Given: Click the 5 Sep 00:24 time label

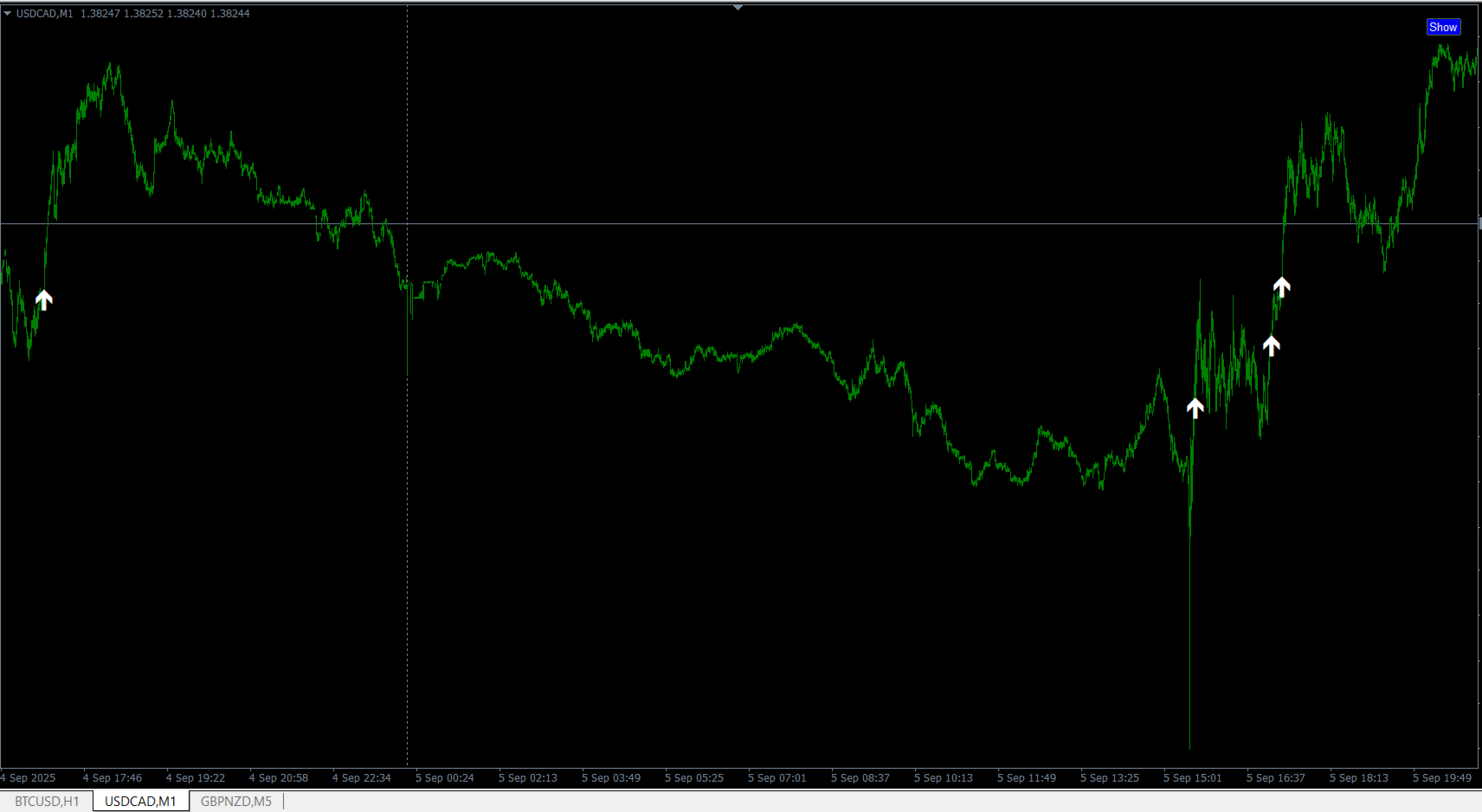Looking at the screenshot, I should pyautogui.click(x=445, y=778).
